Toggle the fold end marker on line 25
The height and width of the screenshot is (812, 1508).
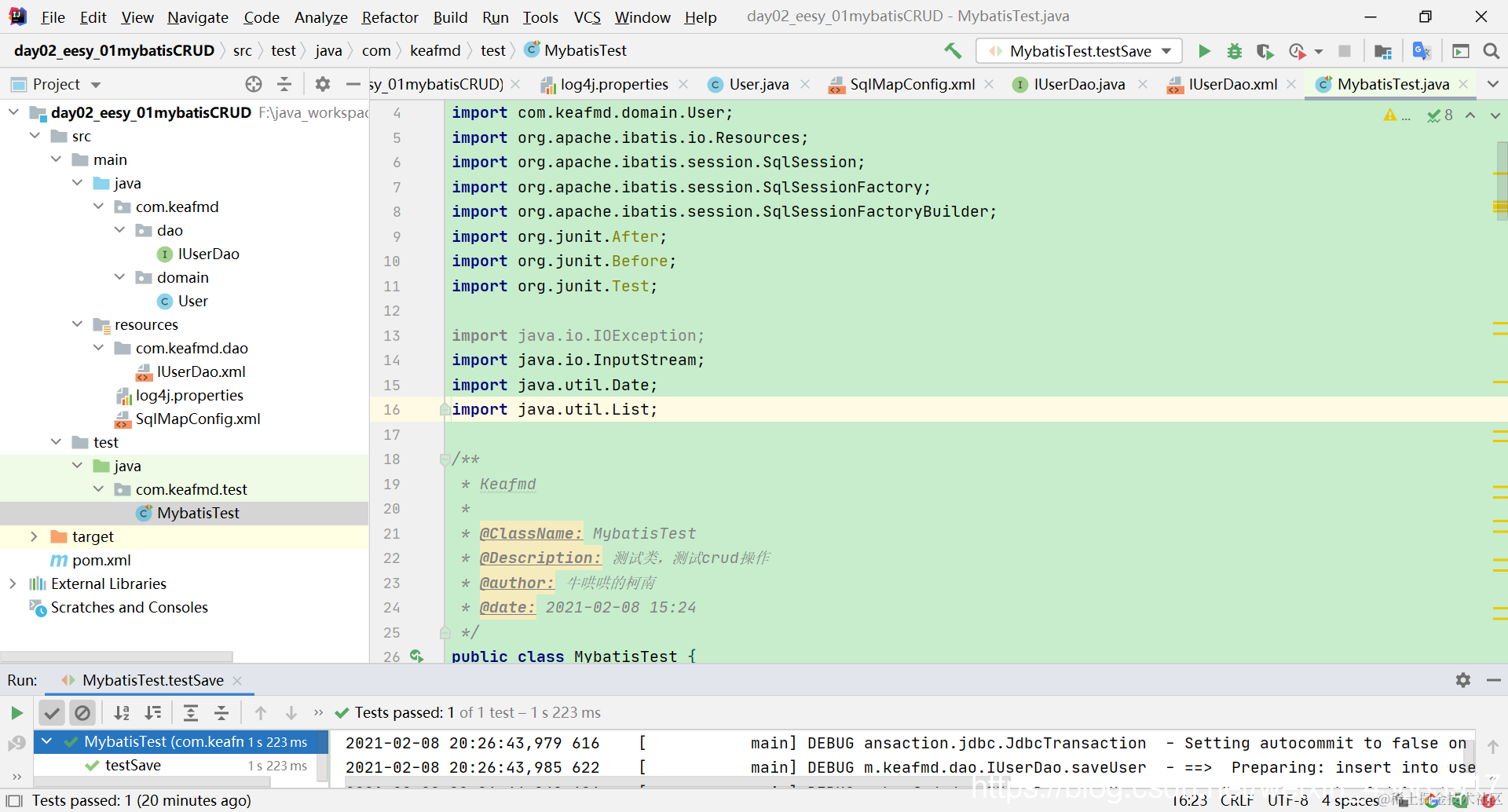pos(445,632)
